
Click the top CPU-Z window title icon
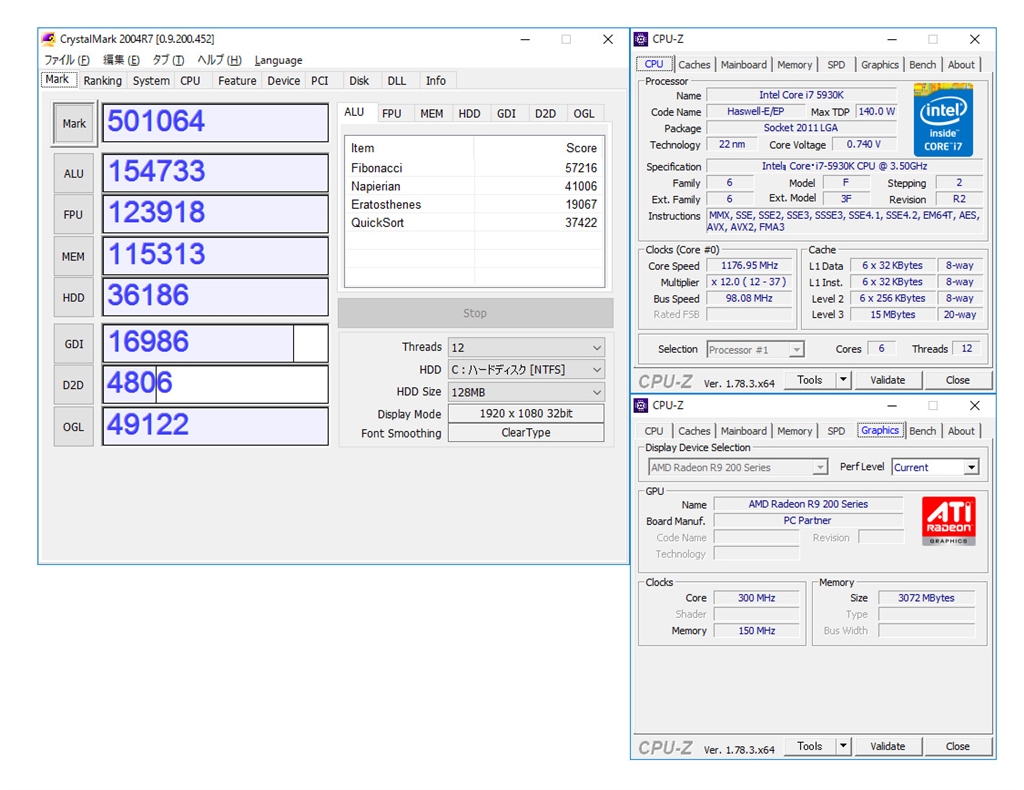[x=641, y=39]
